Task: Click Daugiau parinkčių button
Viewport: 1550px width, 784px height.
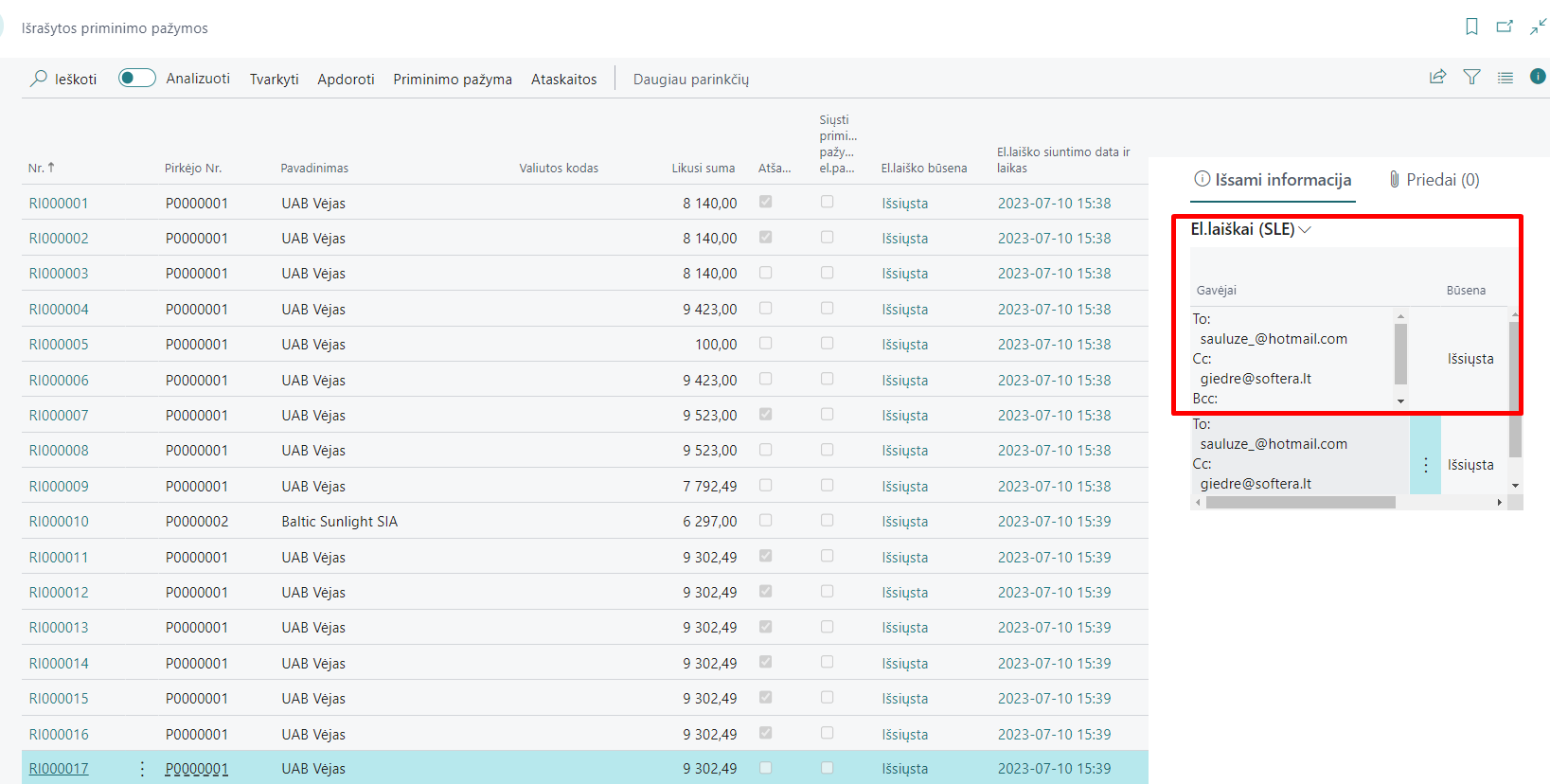Action: pyautogui.click(x=690, y=79)
